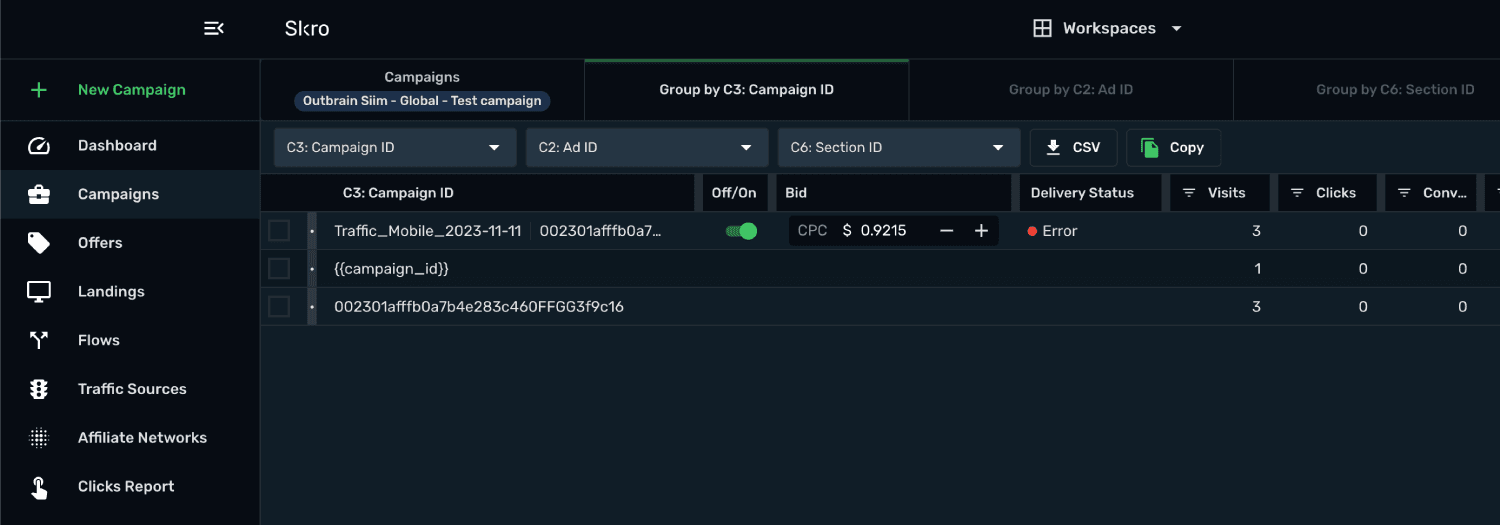Click the Clicks Report pointer icon
The width and height of the screenshot is (1500, 525).
[39, 487]
